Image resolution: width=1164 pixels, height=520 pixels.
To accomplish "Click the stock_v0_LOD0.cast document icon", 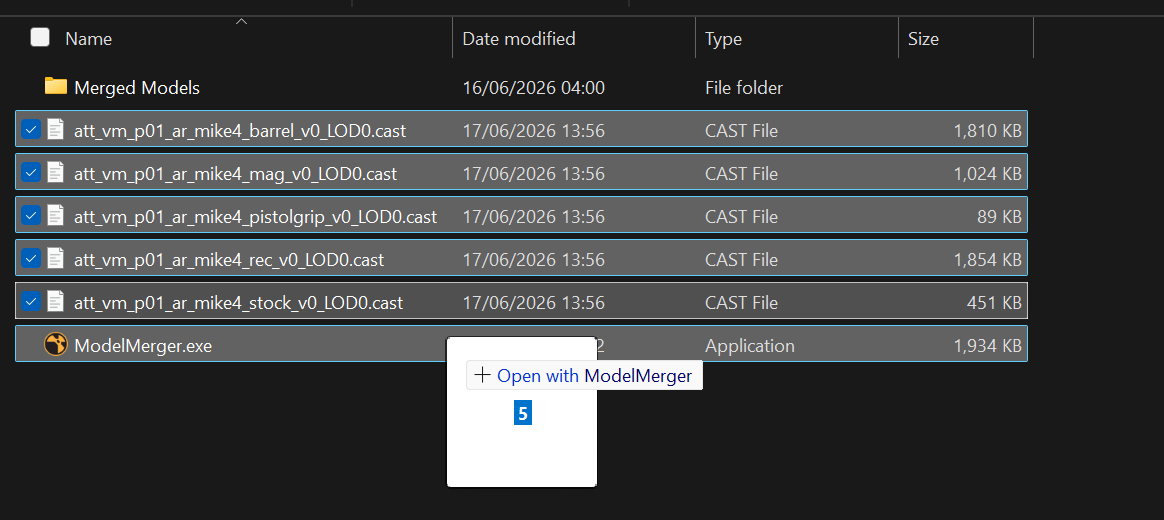I will click(x=55, y=302).
